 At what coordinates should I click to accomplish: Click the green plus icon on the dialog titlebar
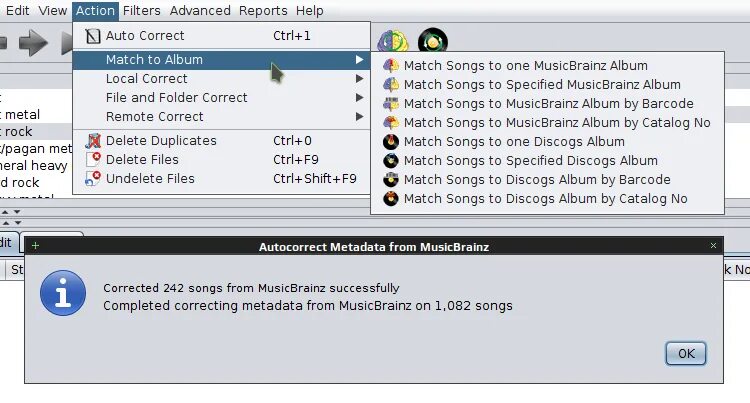[36, 245]
